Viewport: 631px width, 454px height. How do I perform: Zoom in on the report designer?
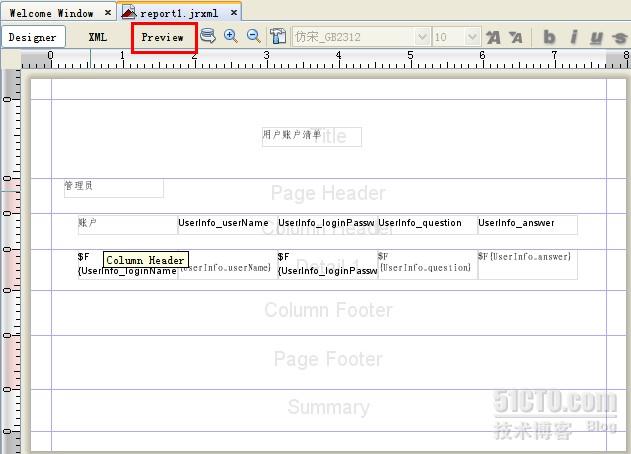coord(231,36)
